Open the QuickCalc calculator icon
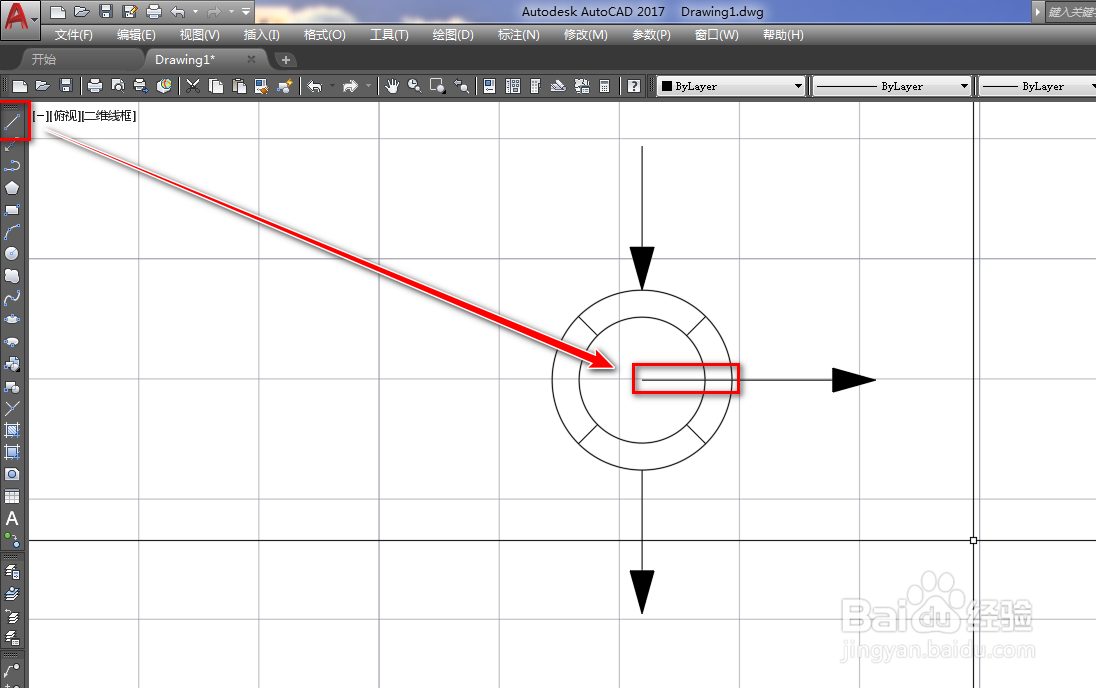This screenshot has height=688, width=1096. pos(605,86)
